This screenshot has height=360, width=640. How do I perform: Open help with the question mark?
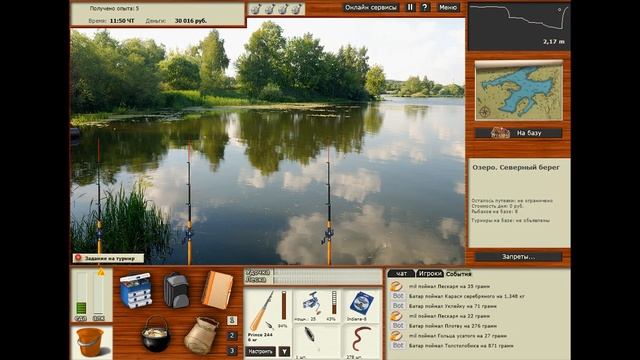point(425,7)
